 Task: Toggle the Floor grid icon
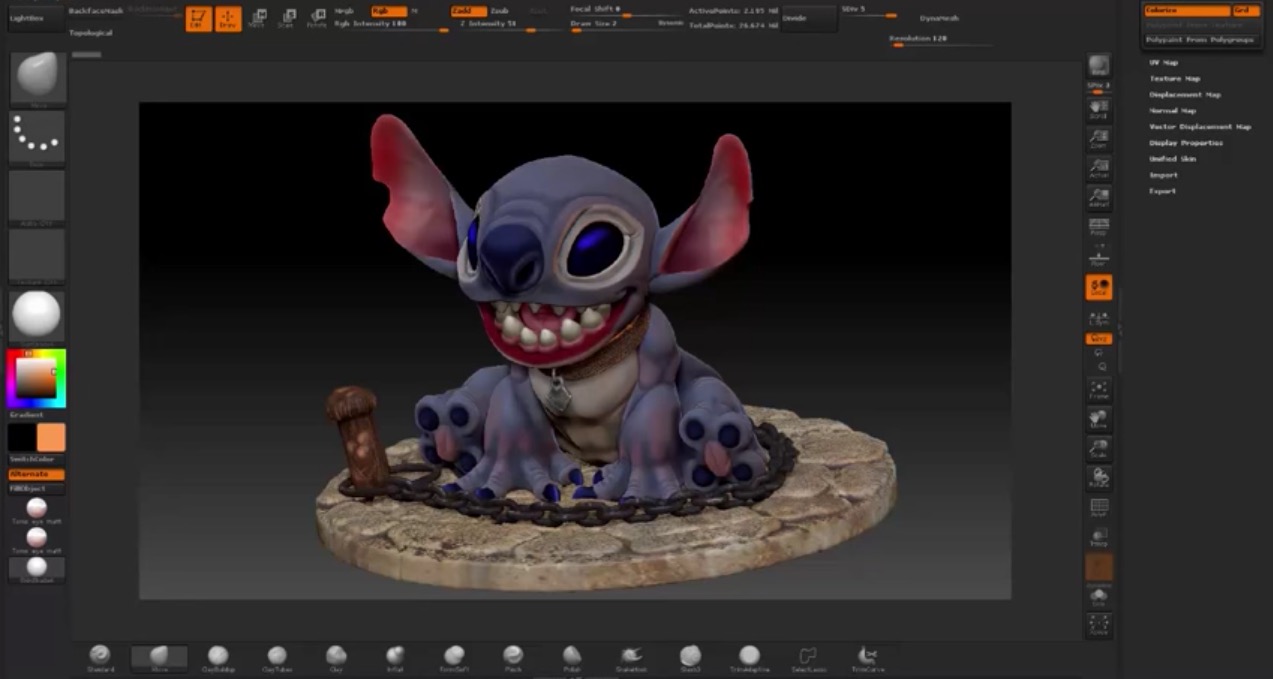coord(1098,255)
